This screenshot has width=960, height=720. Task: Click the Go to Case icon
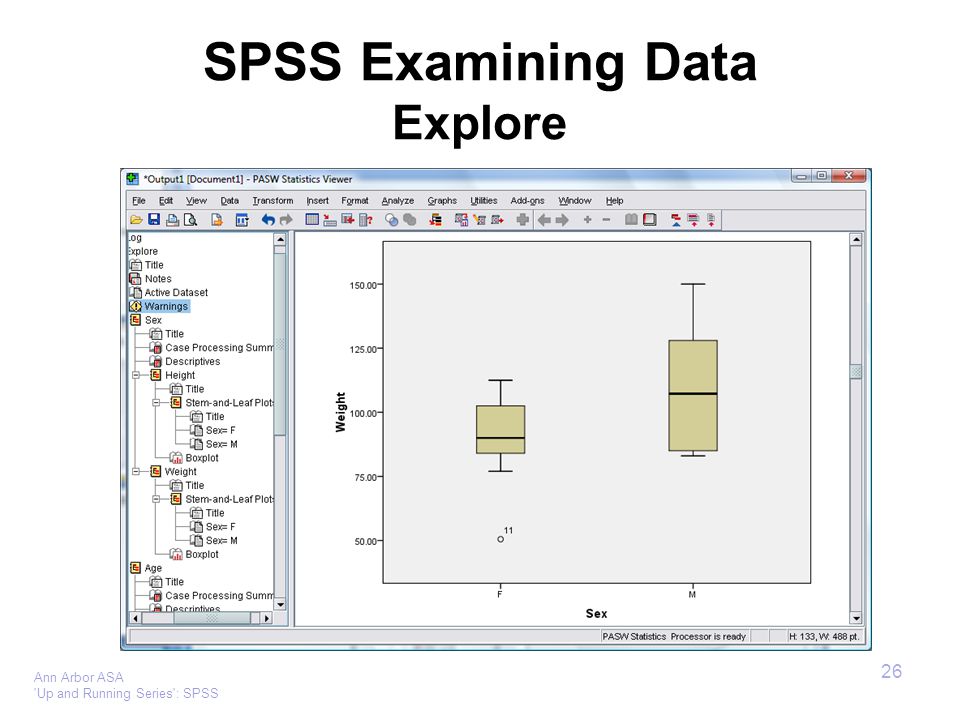tap(329, 220)
